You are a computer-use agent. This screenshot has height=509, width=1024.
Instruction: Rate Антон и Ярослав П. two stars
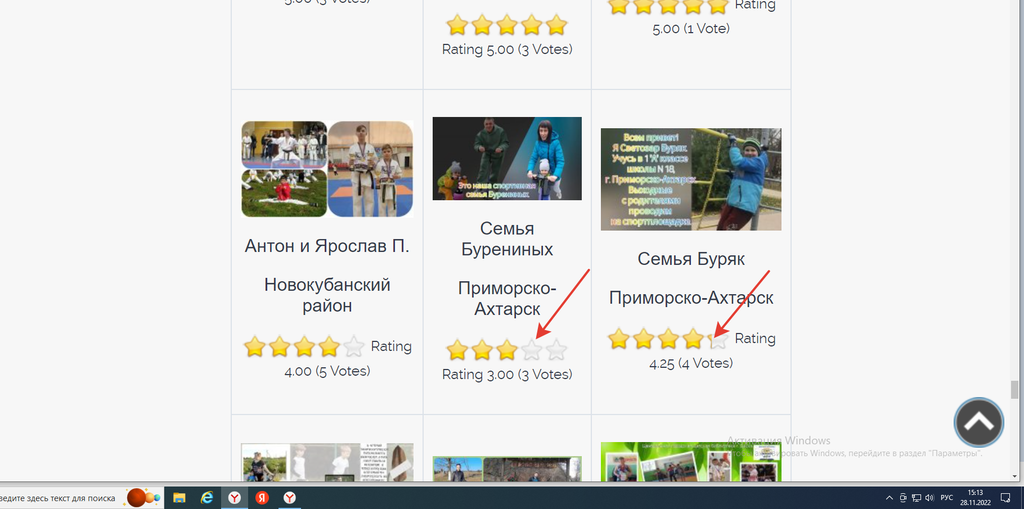coord(279,346)
